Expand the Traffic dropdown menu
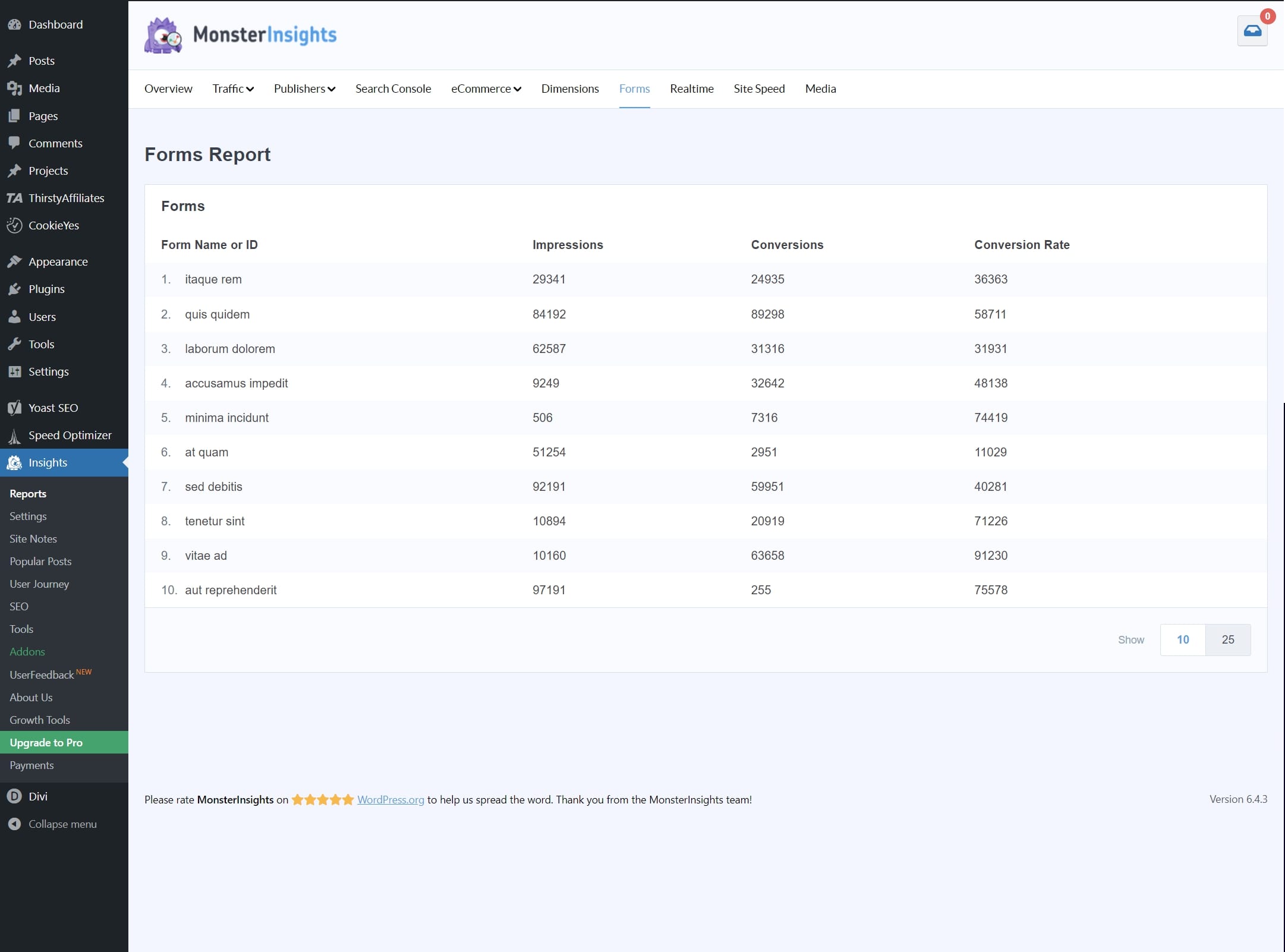Viewport: 1285px width, 952px height. point(232,88)
